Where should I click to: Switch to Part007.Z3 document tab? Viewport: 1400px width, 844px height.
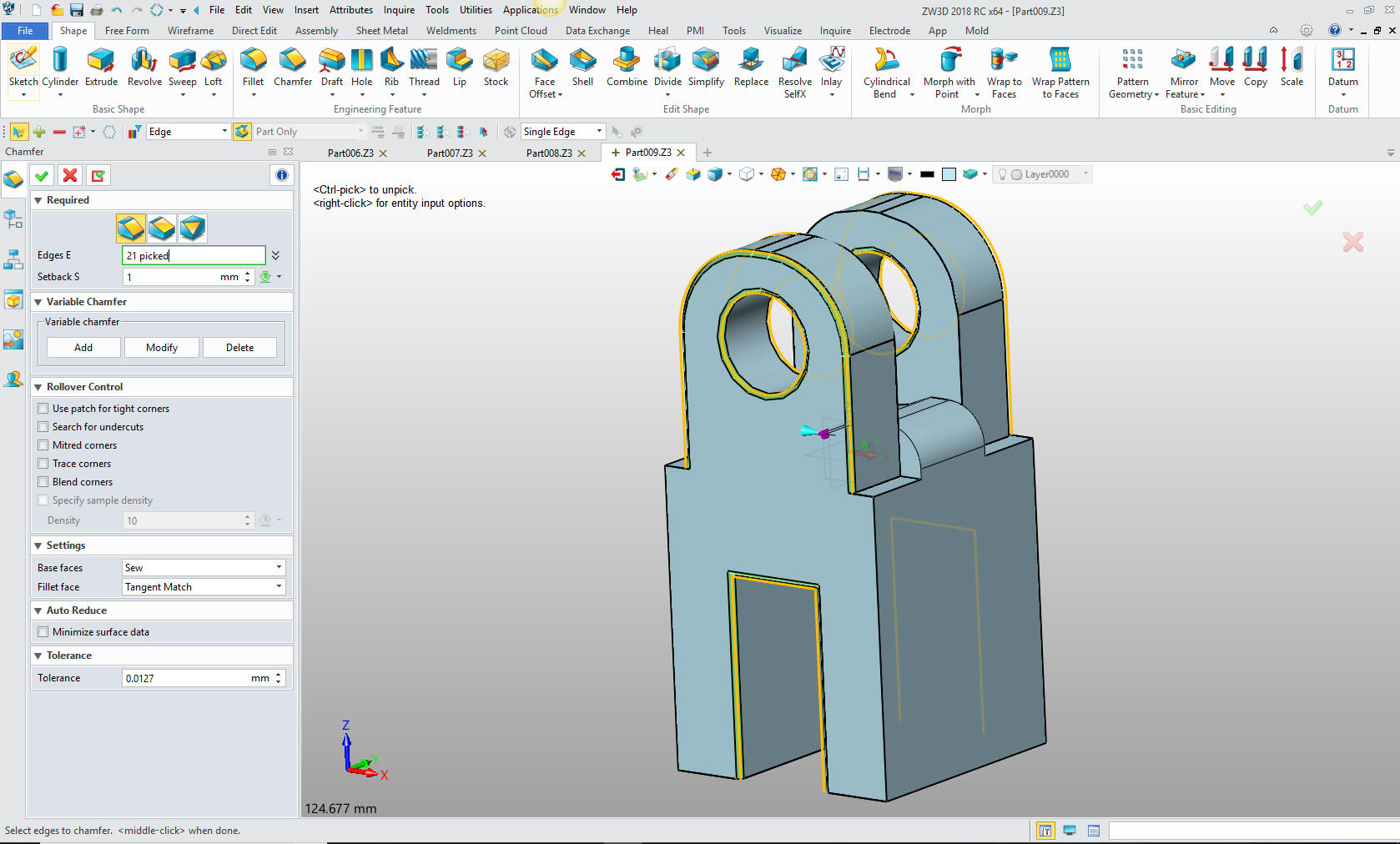click(x=450, y=153)
